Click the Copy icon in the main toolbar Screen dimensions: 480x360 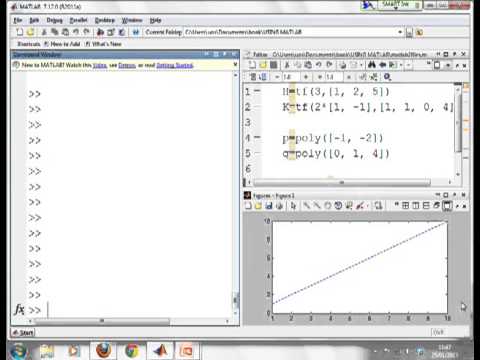(x=54, y=32)
